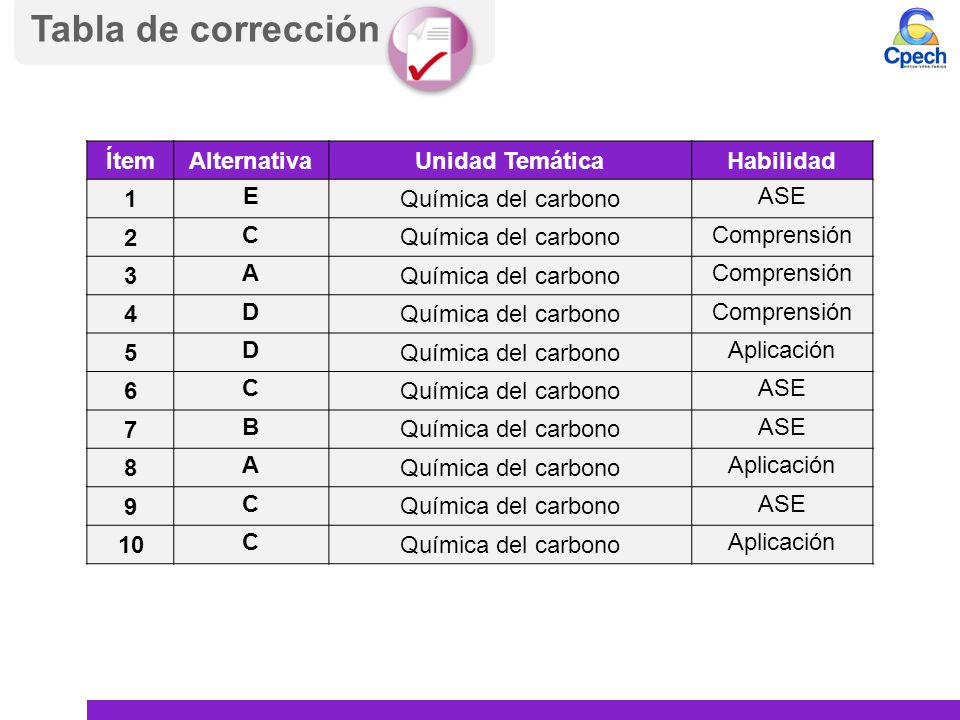Click the ASE cell in row 1
960x720 pixels.
pyautogui.click(x=782, y=198)
